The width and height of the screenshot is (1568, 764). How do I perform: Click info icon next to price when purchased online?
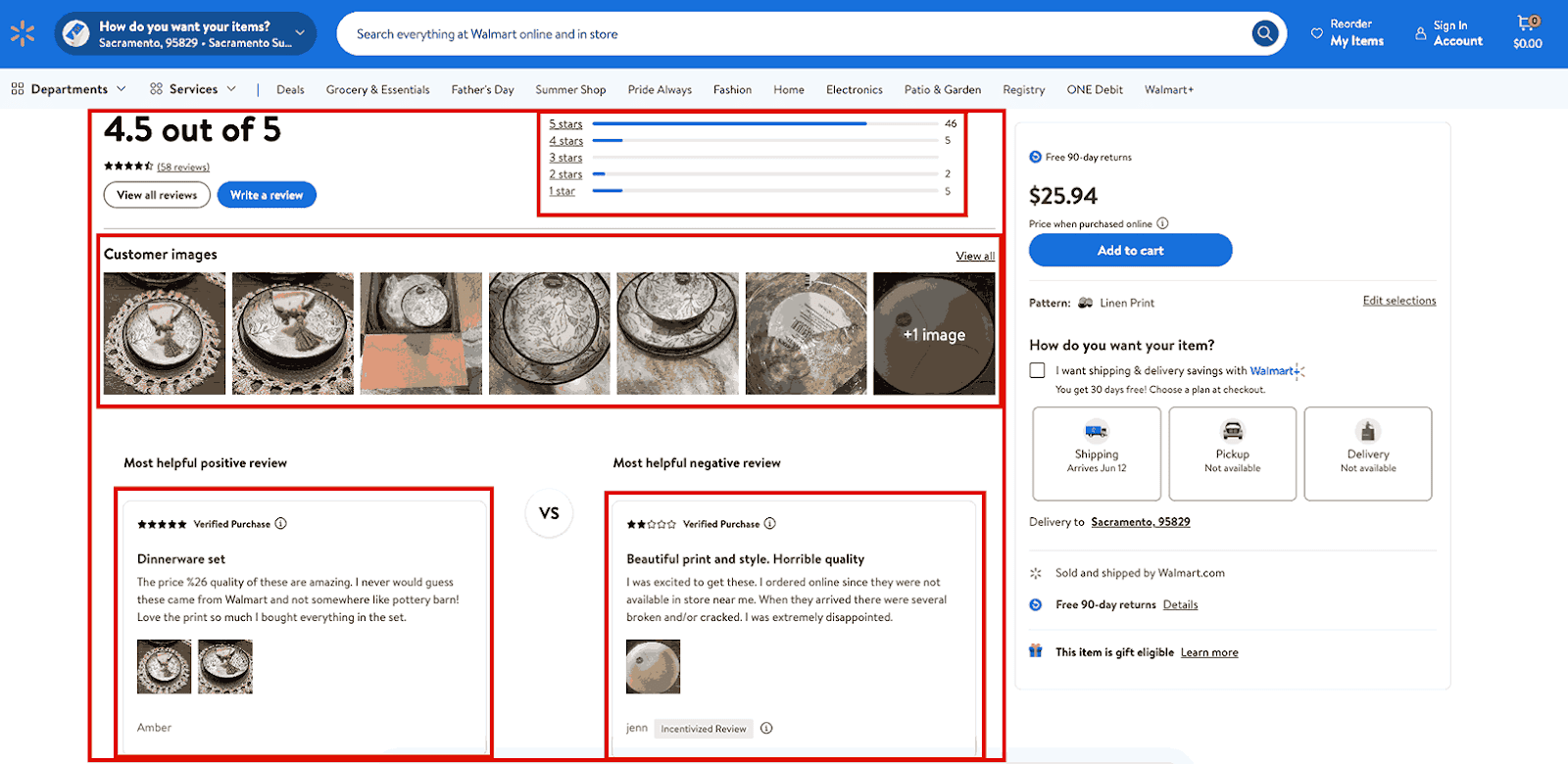[1162, 223]
